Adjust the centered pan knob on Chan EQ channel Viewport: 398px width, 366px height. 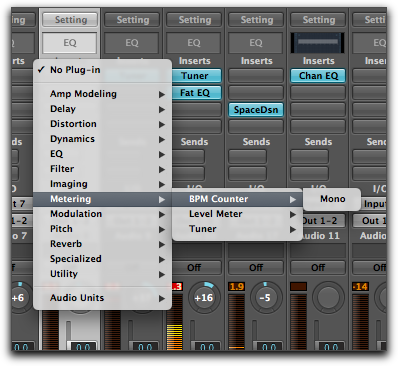(328, 297)
